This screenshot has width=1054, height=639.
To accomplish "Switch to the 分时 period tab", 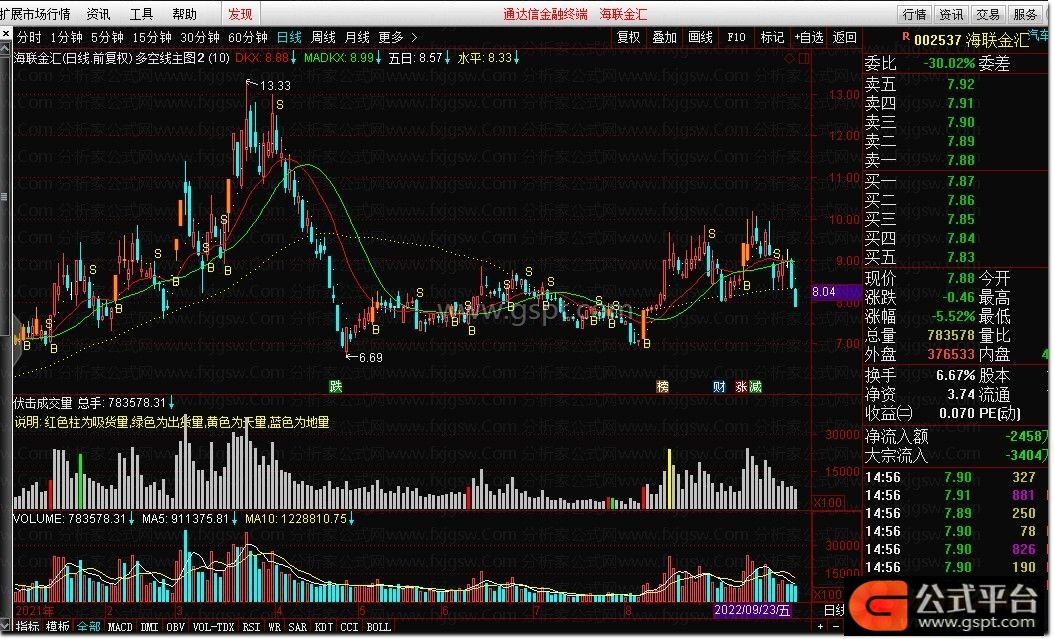I will tap(29, 38).
